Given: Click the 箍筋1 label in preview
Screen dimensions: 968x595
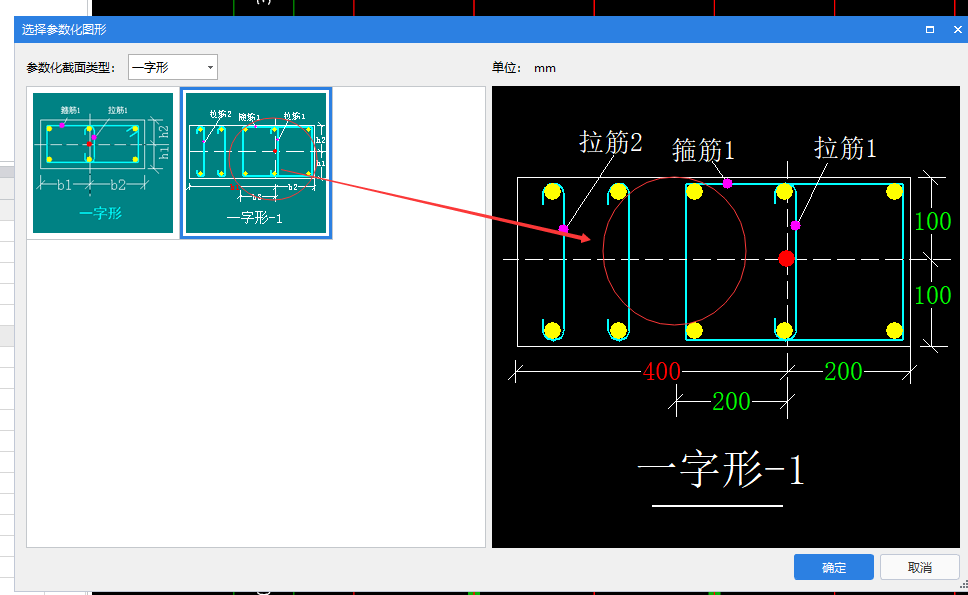Looking at the screenshot, I should pyautogui.click(x=703, y=150).
